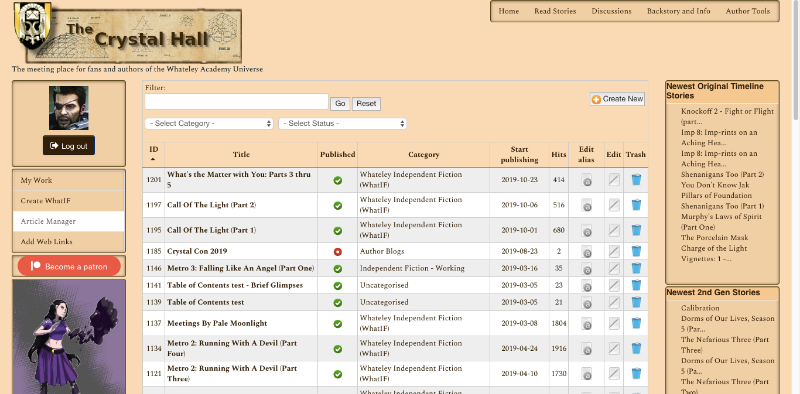The width and height of the screenshot is (800, 394).
Task: Trash article with ID 1121
Action: coord(636,374)
